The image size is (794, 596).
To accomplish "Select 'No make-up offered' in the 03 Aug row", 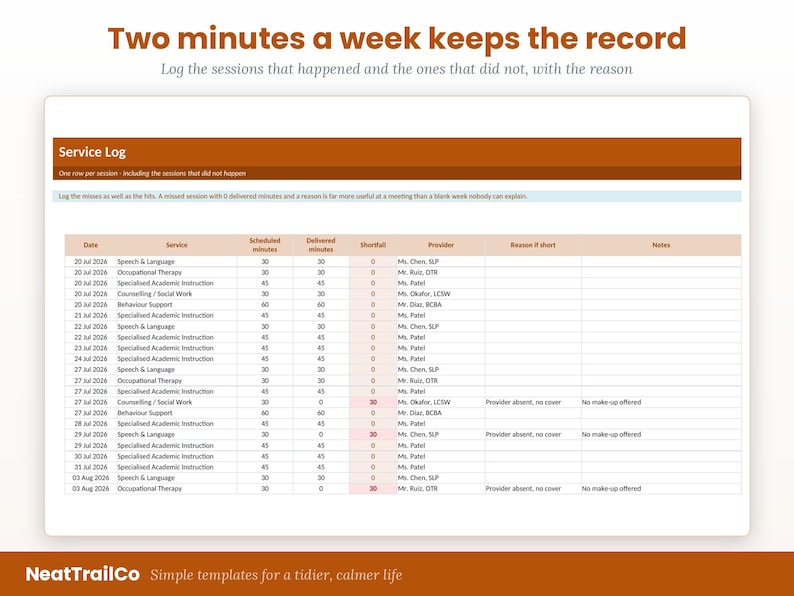I will 611,489.
